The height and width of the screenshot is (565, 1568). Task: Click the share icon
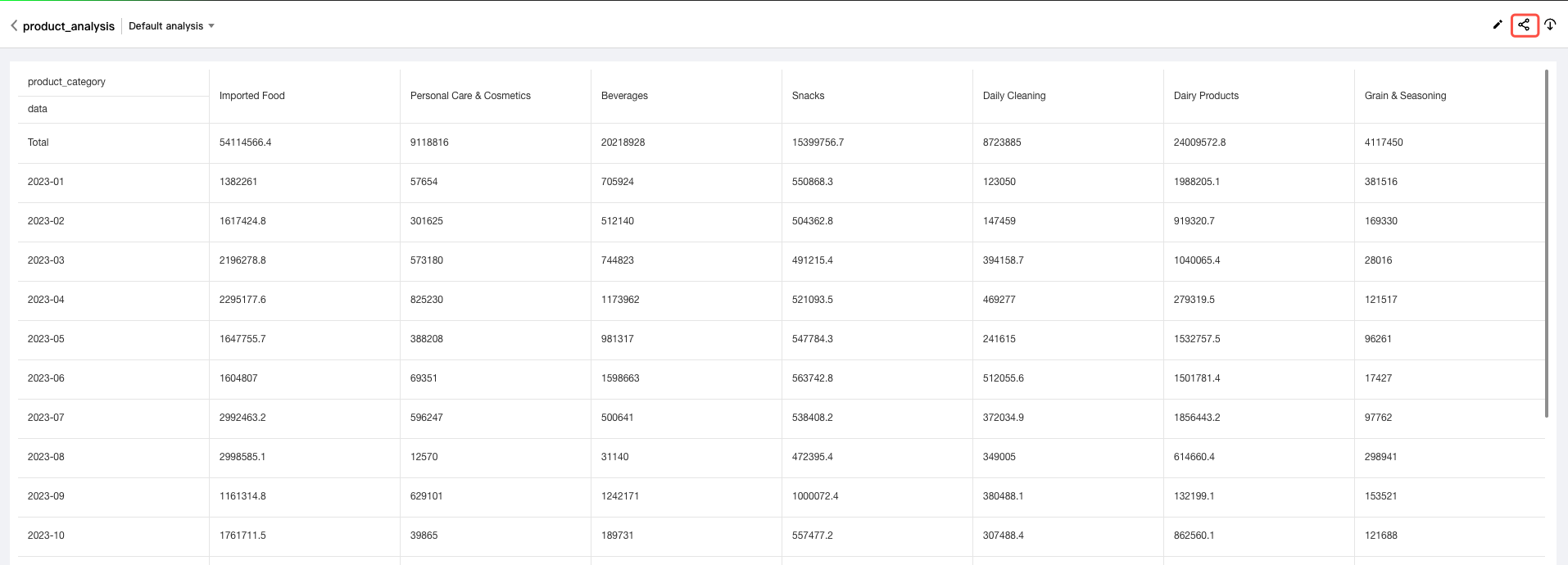tap(1524, 25)
